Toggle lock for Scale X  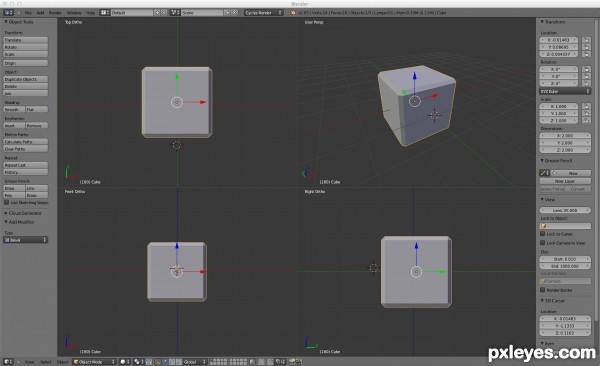[x=586, y=106]
